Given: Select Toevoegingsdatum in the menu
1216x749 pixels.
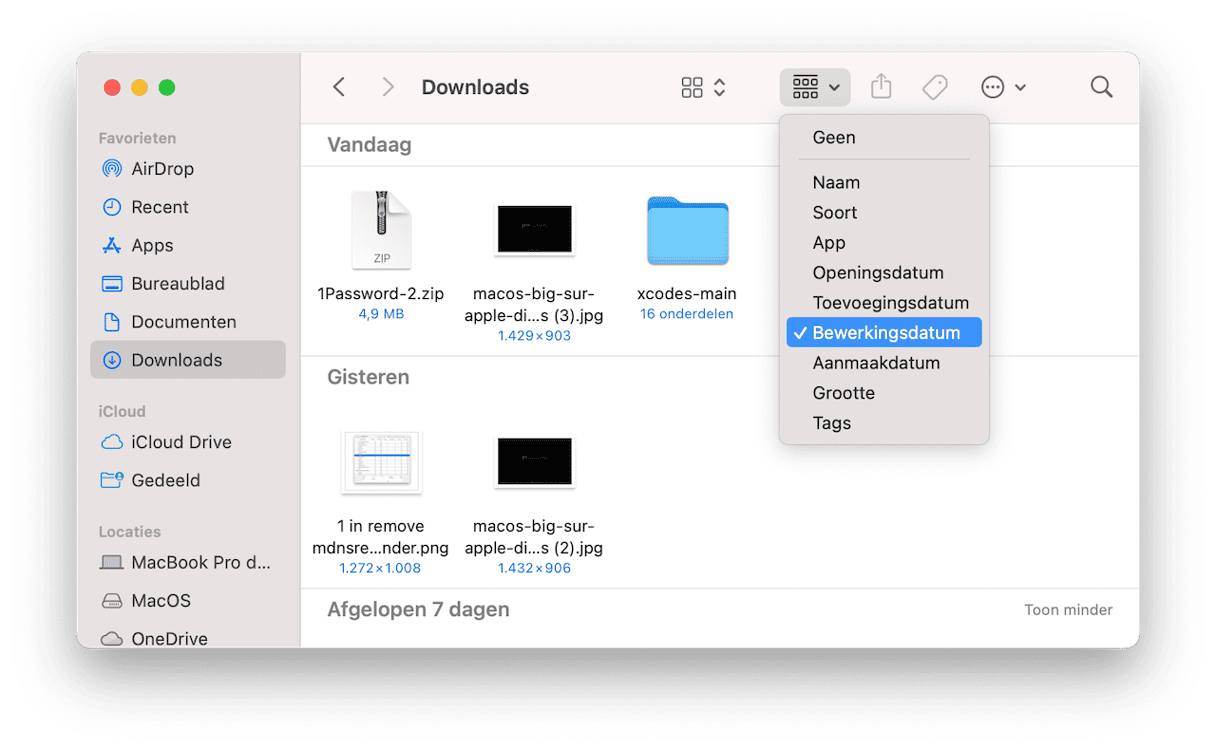Looking at the screenshot, I should tap(890, 303).
